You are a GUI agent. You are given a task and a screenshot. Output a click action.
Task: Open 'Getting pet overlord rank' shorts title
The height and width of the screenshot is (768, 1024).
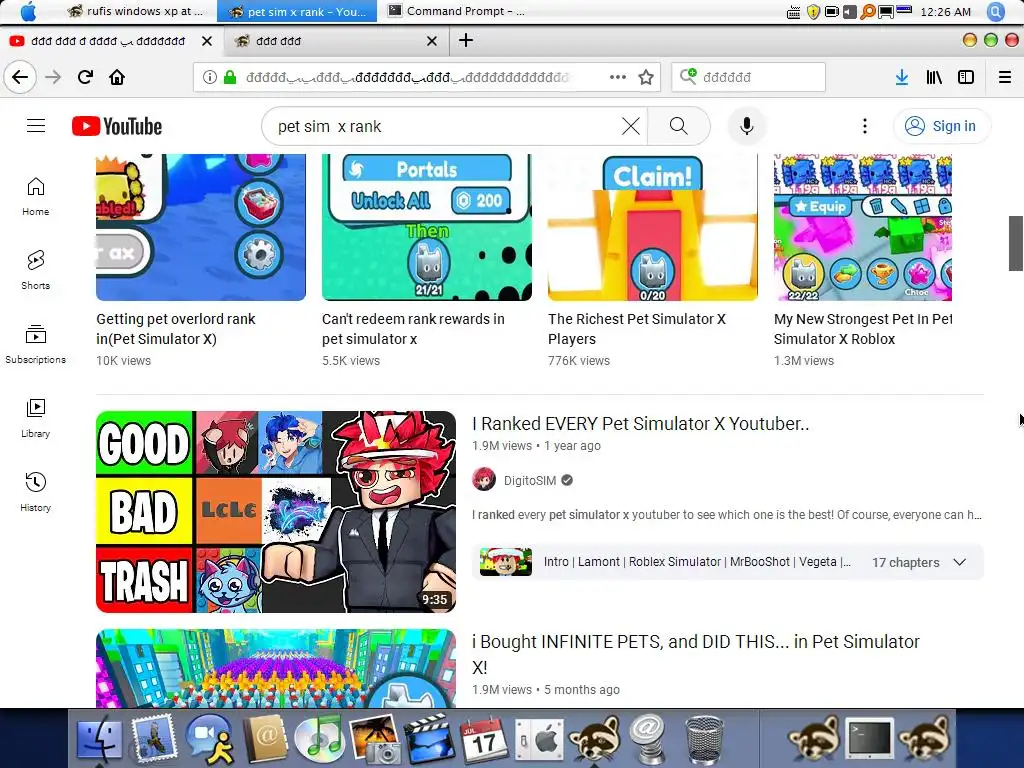176,328
